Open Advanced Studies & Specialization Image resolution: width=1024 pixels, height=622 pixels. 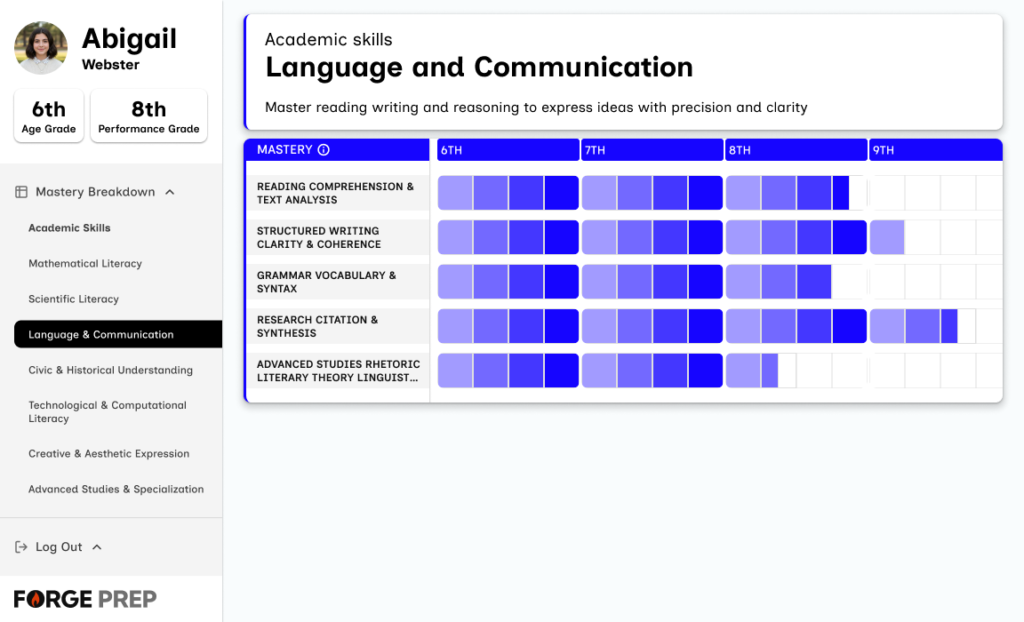tap(116, 489)
